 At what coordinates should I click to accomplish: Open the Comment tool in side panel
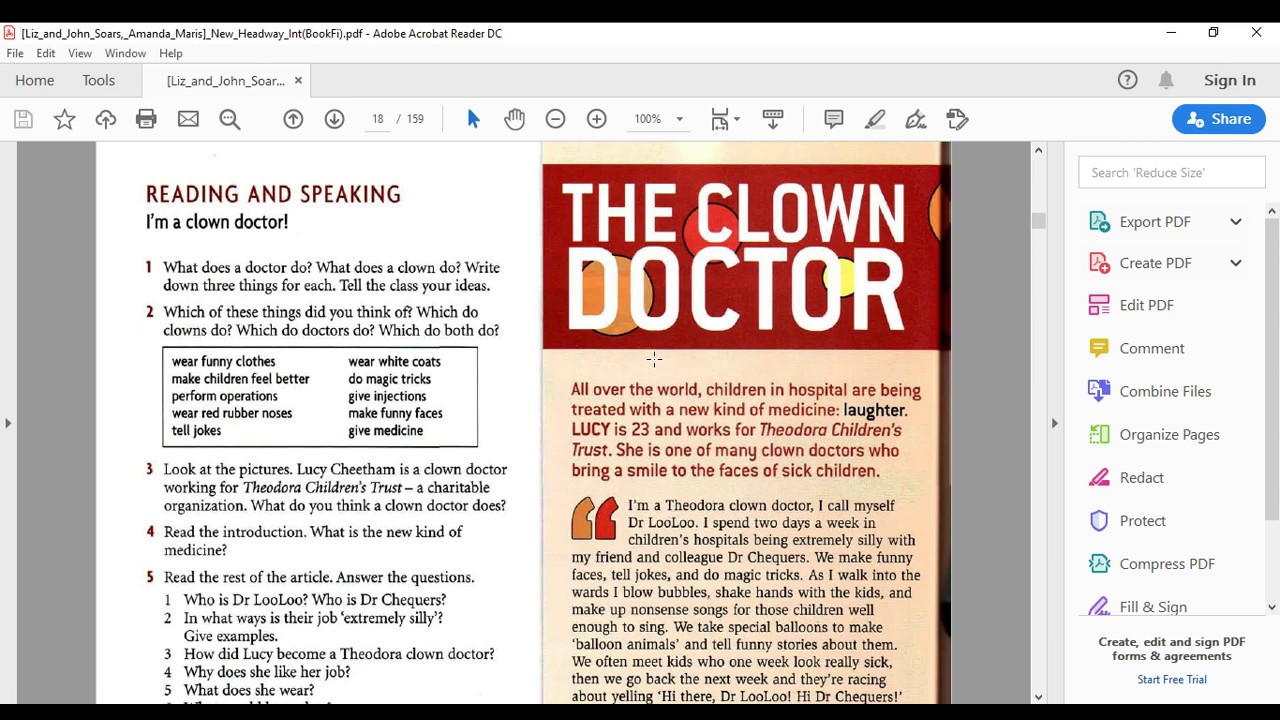(1151, 348)
